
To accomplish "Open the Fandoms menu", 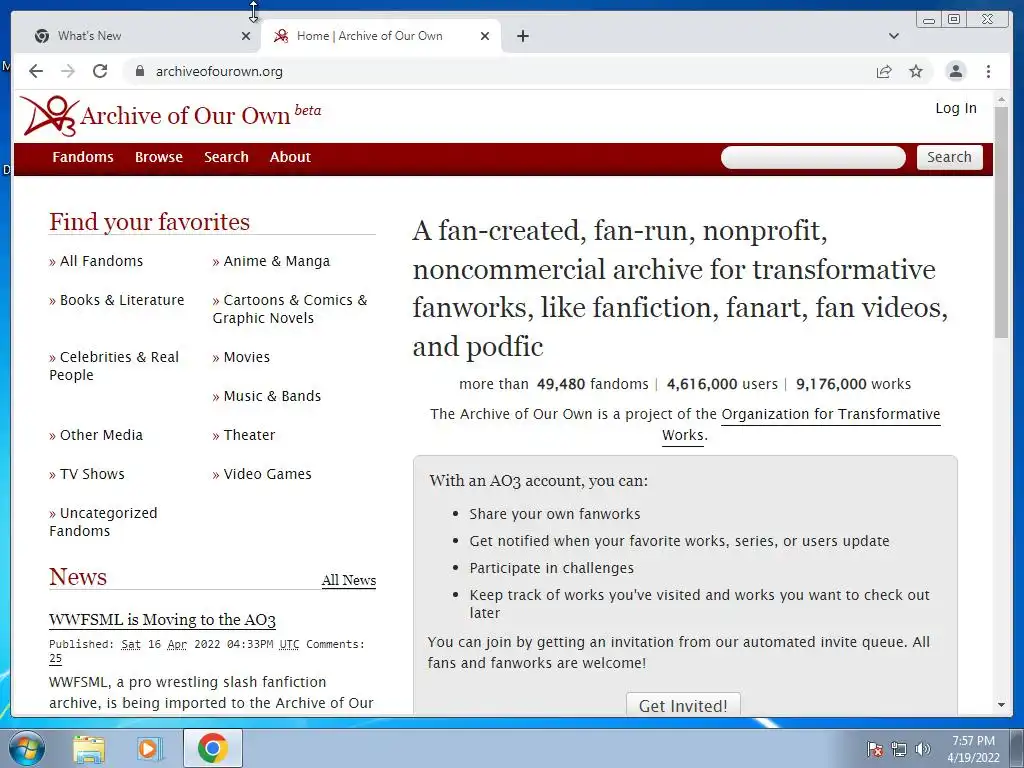I will click(x=83, y=157).
